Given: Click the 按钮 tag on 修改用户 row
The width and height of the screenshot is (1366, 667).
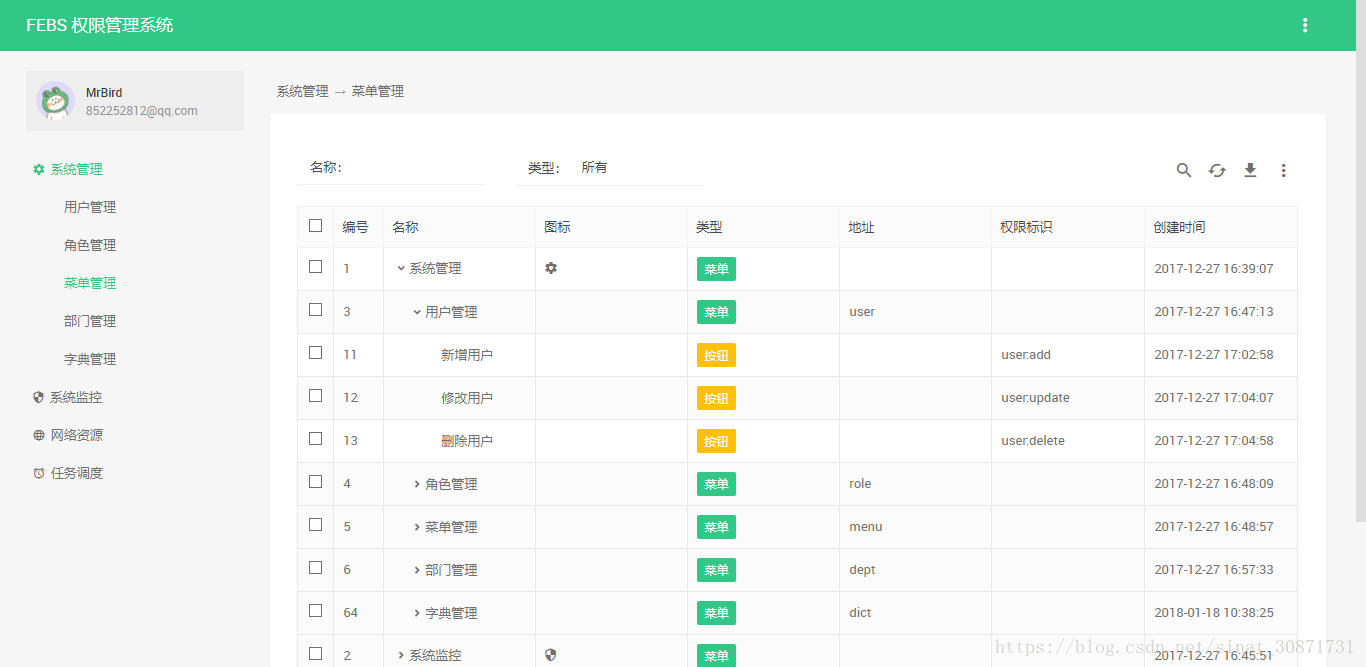Looking at the screenshot, I should [716, 398].
